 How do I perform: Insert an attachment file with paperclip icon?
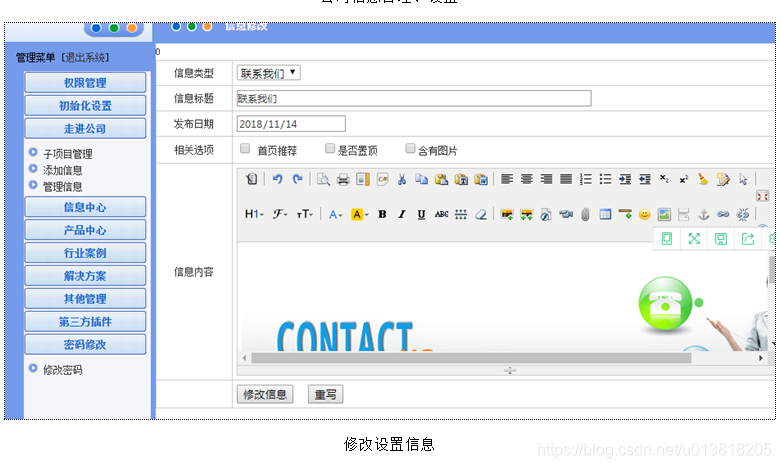[x=586, y=215]
